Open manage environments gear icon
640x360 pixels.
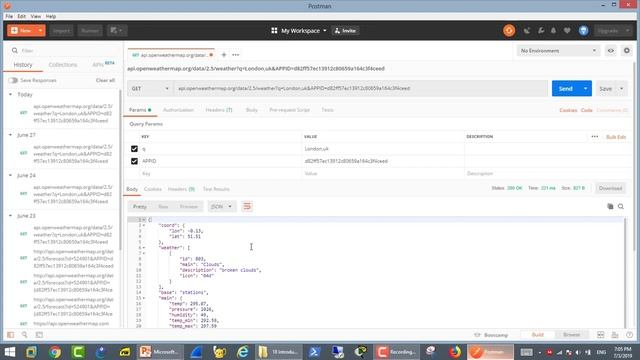627,51
